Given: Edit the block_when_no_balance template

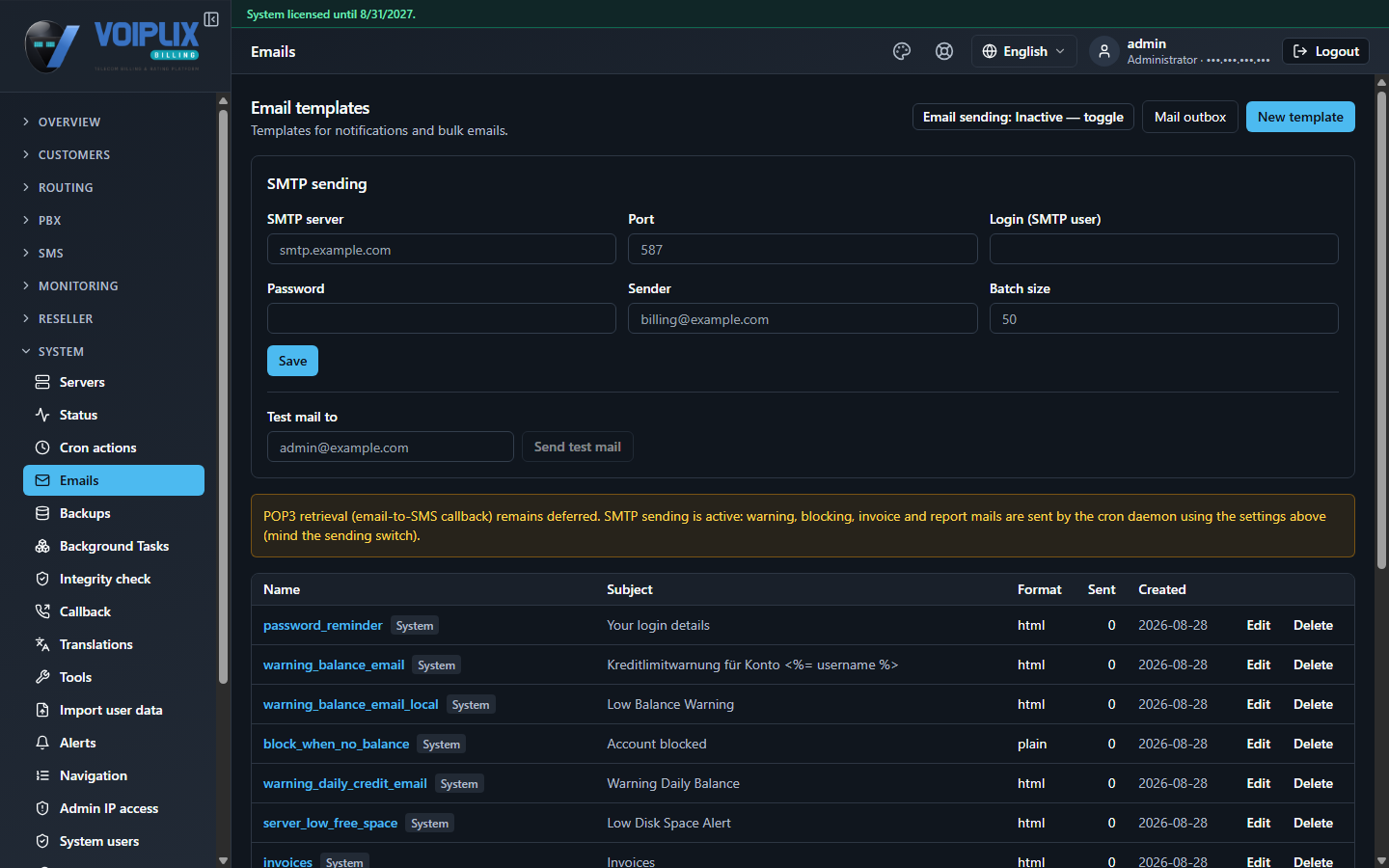Looking at the screenshot, I should click(x=1258, y=744).
